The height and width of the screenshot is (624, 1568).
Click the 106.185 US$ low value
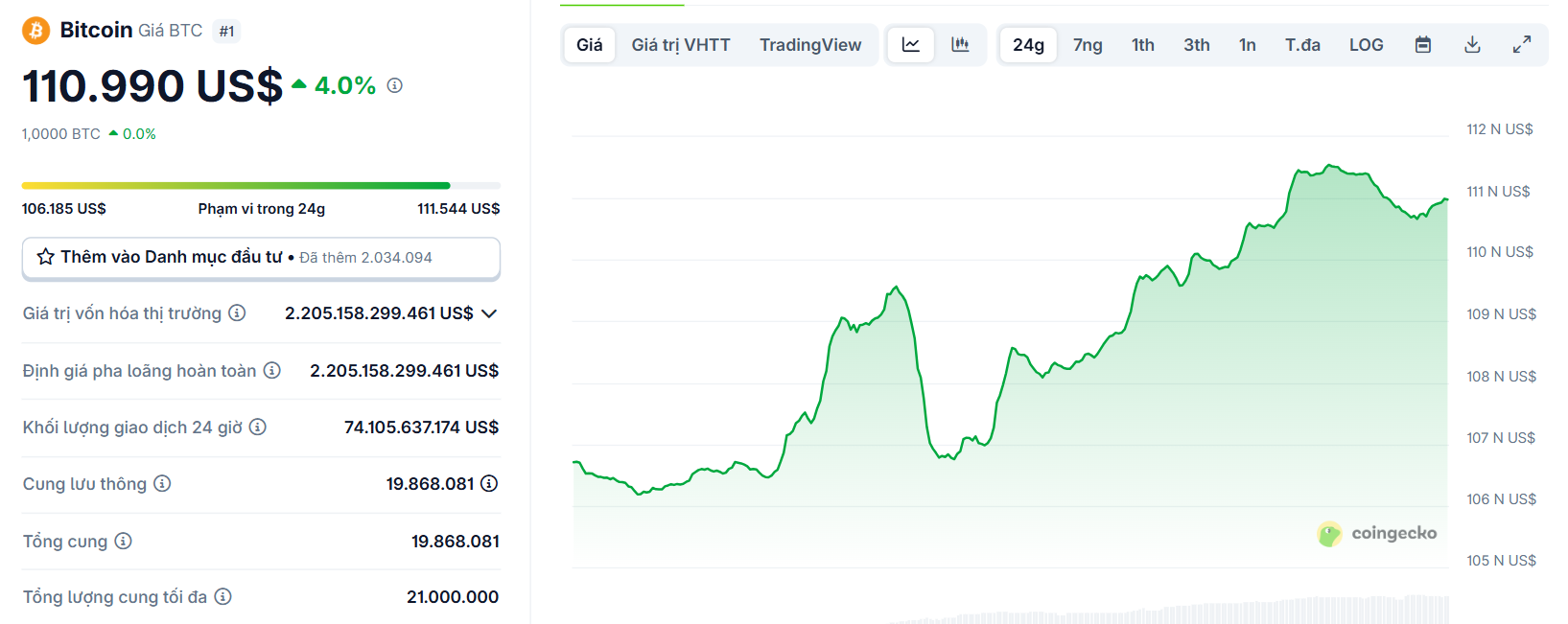pos(64,208)
